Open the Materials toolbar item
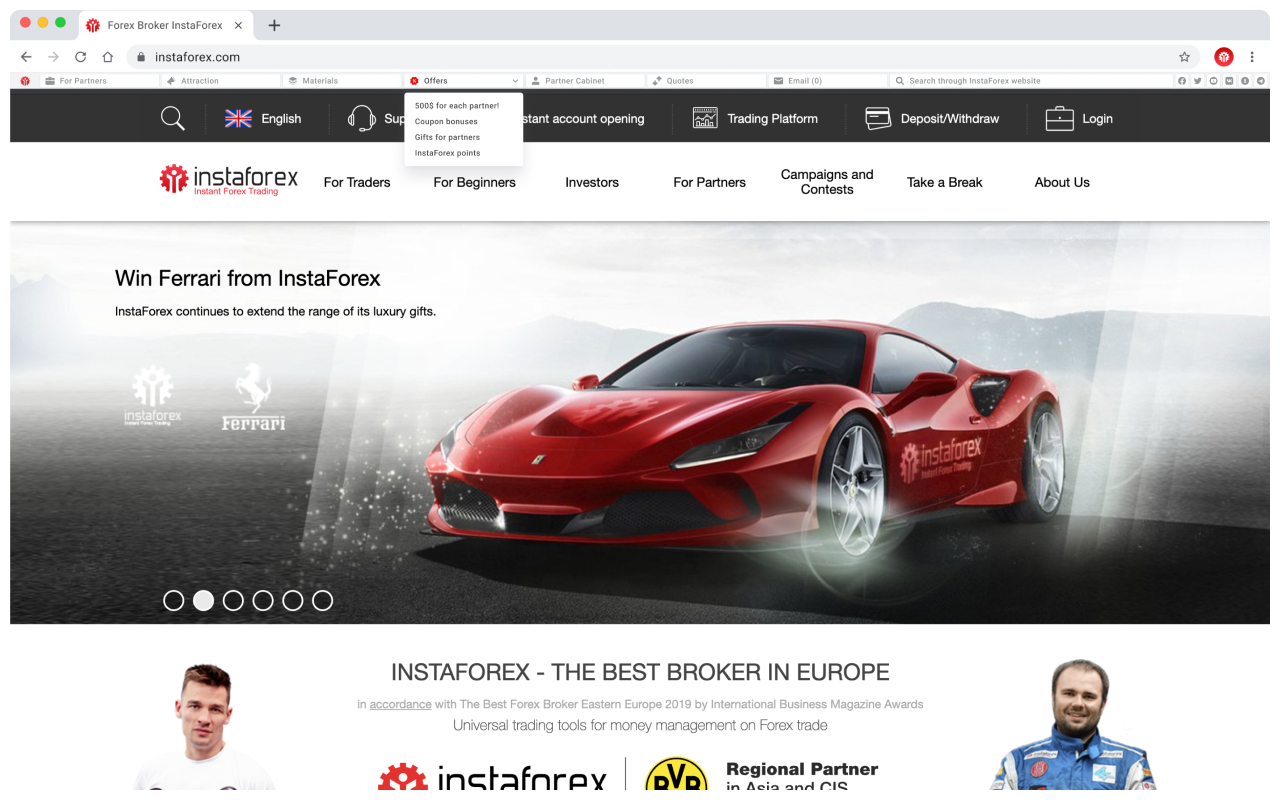This screenshot has height=800, width=1280. [343, 81]
